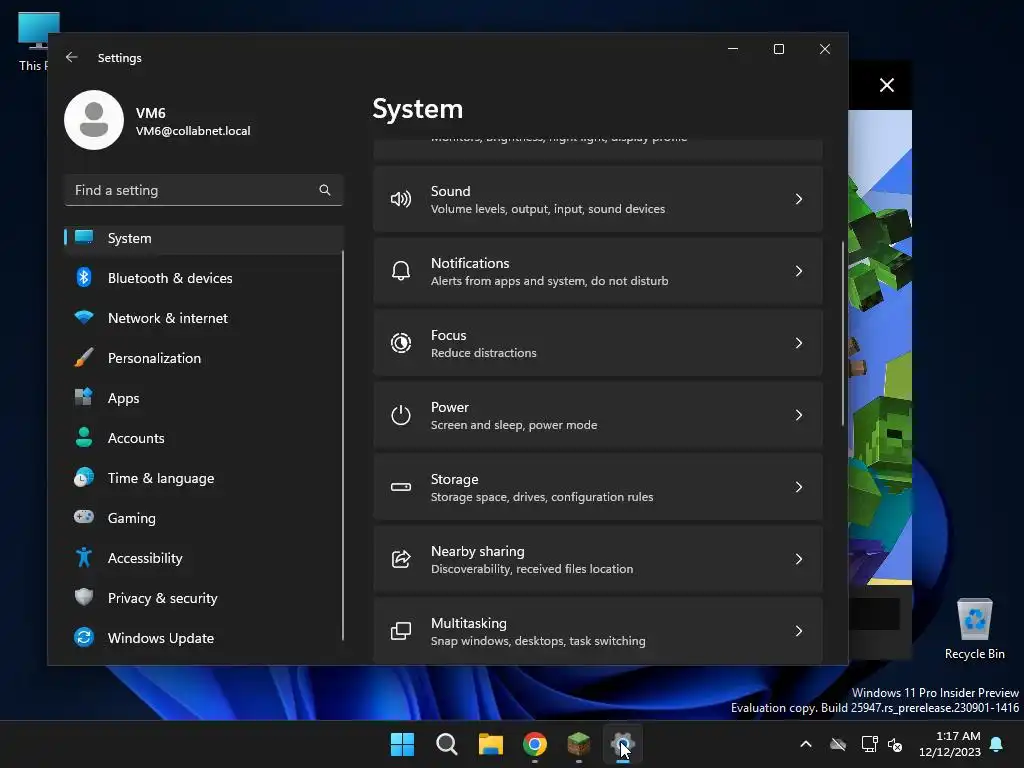Close the Minecraft window behind Settings
Viewport: 1024px width, 768px height.
(x=886, y=85)
